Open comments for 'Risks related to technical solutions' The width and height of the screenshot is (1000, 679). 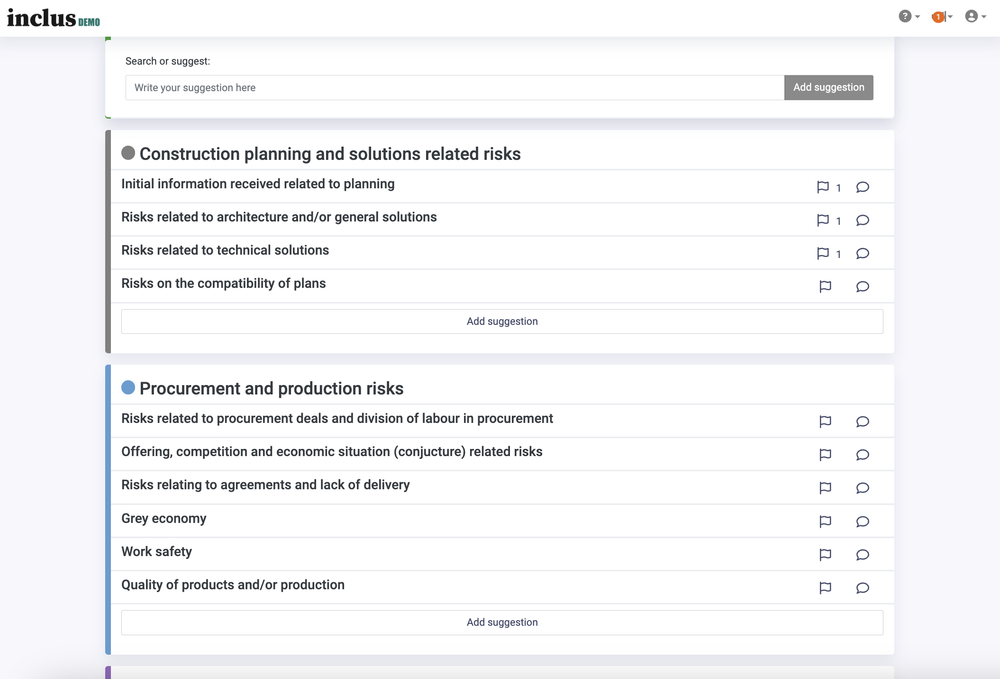862,253
